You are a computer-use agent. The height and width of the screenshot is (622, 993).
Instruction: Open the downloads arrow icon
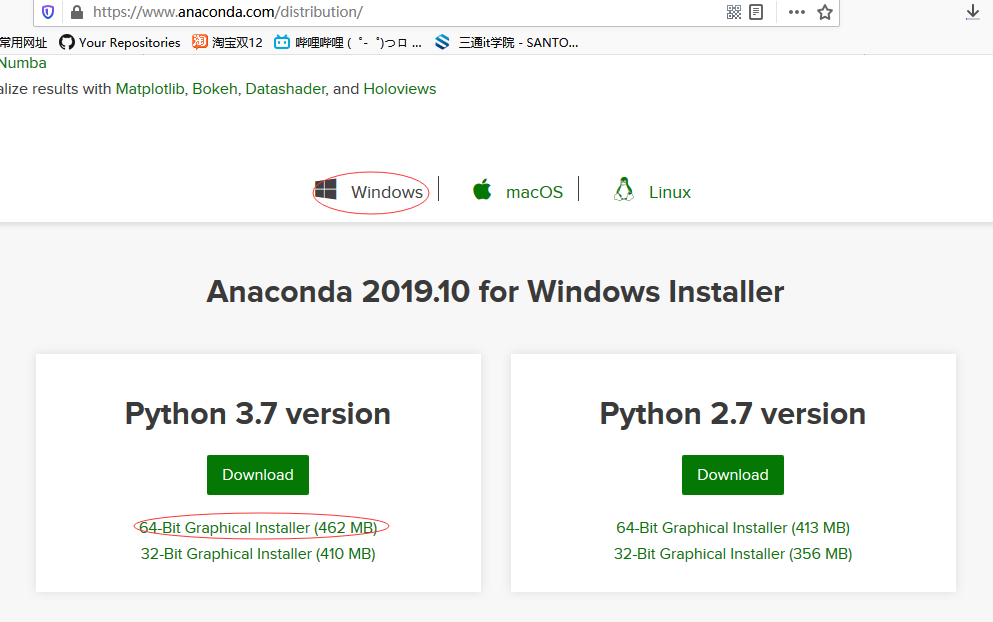pos(973,12)
